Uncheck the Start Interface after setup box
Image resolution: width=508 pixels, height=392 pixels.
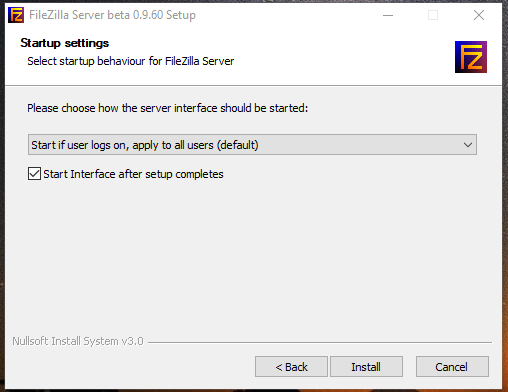pos(34,174)
